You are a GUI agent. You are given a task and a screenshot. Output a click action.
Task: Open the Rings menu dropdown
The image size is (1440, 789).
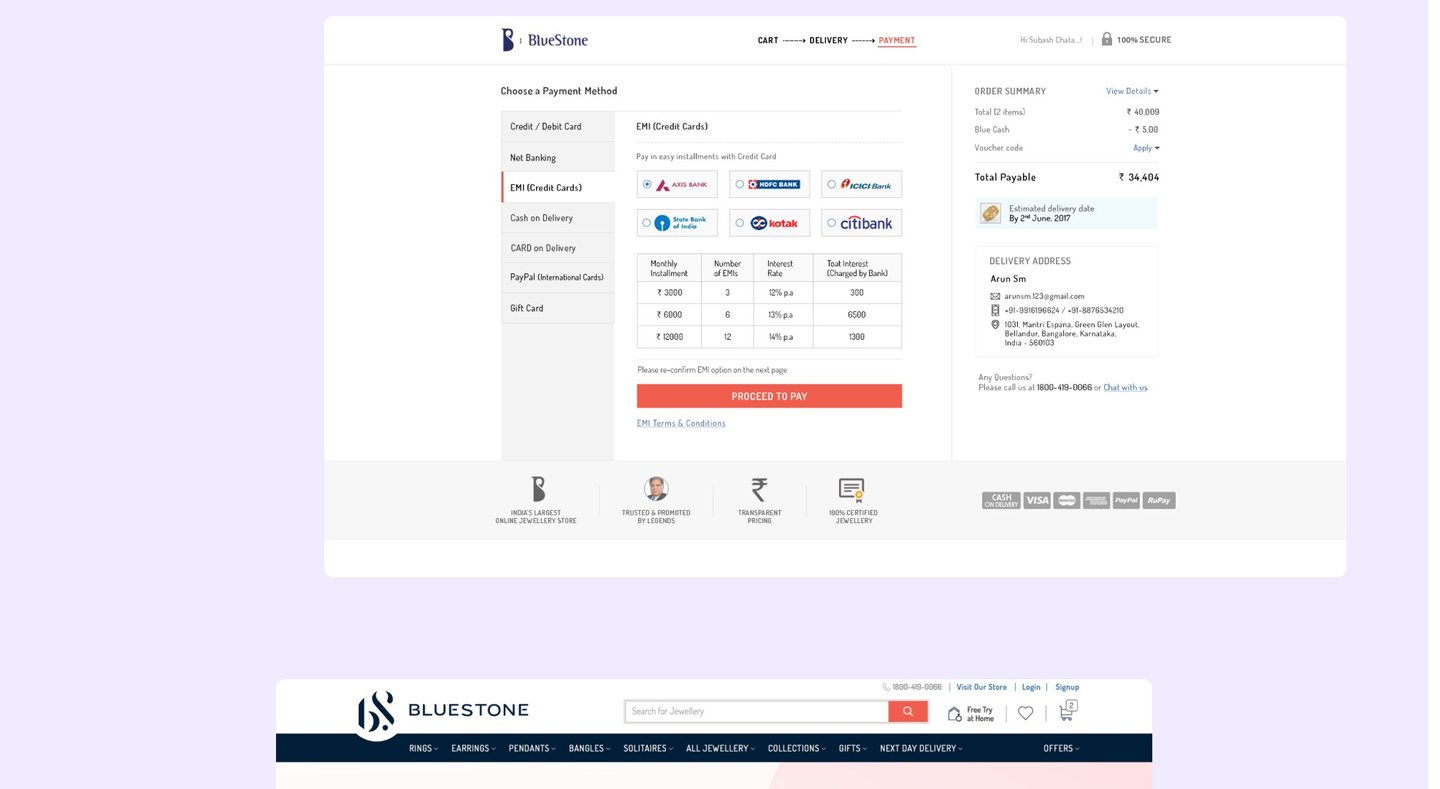tap(424, 748)
